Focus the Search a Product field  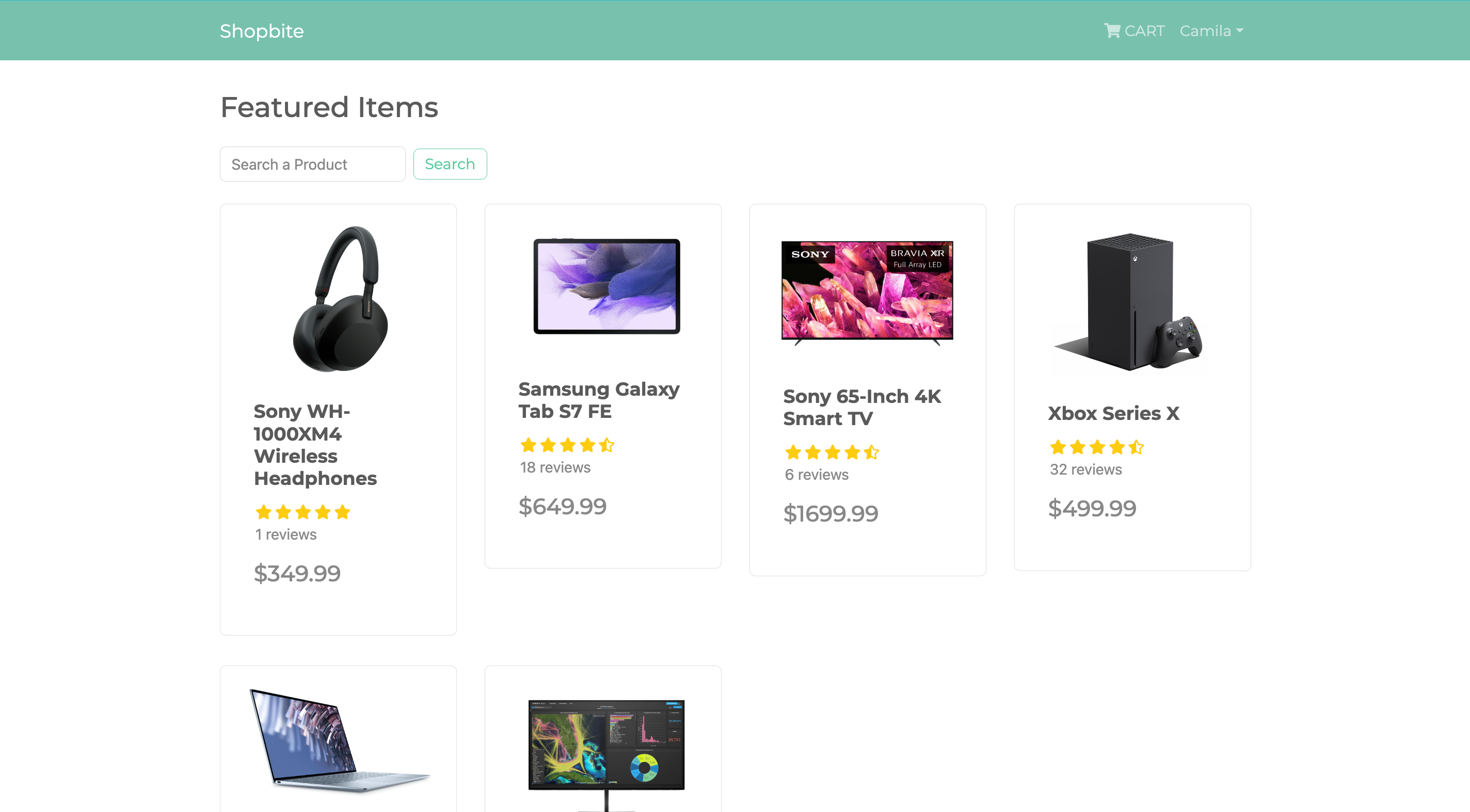coord(313,164)
